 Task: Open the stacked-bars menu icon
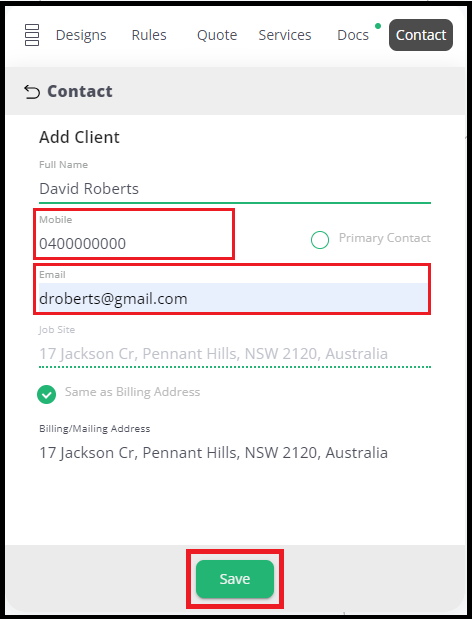pos(32,35)
